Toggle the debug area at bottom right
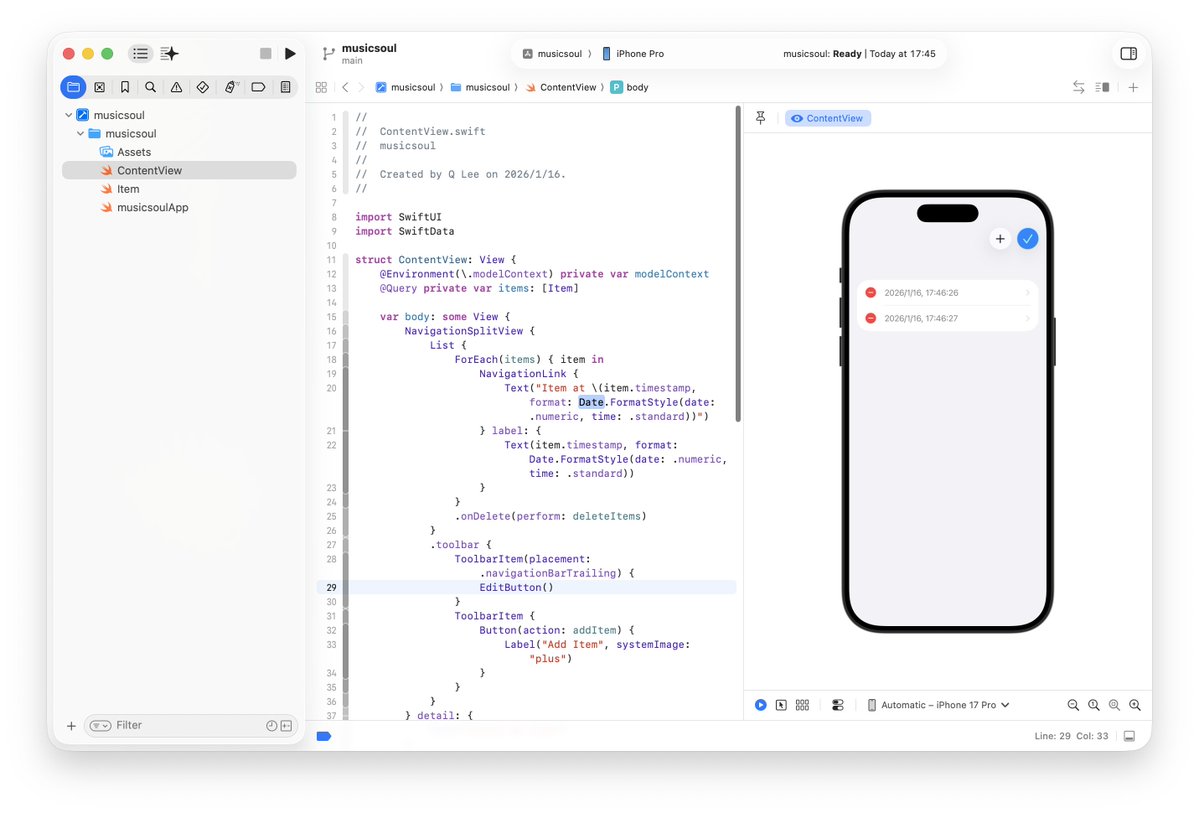Screen dimensions: 1199x813 coord(1129,736)
